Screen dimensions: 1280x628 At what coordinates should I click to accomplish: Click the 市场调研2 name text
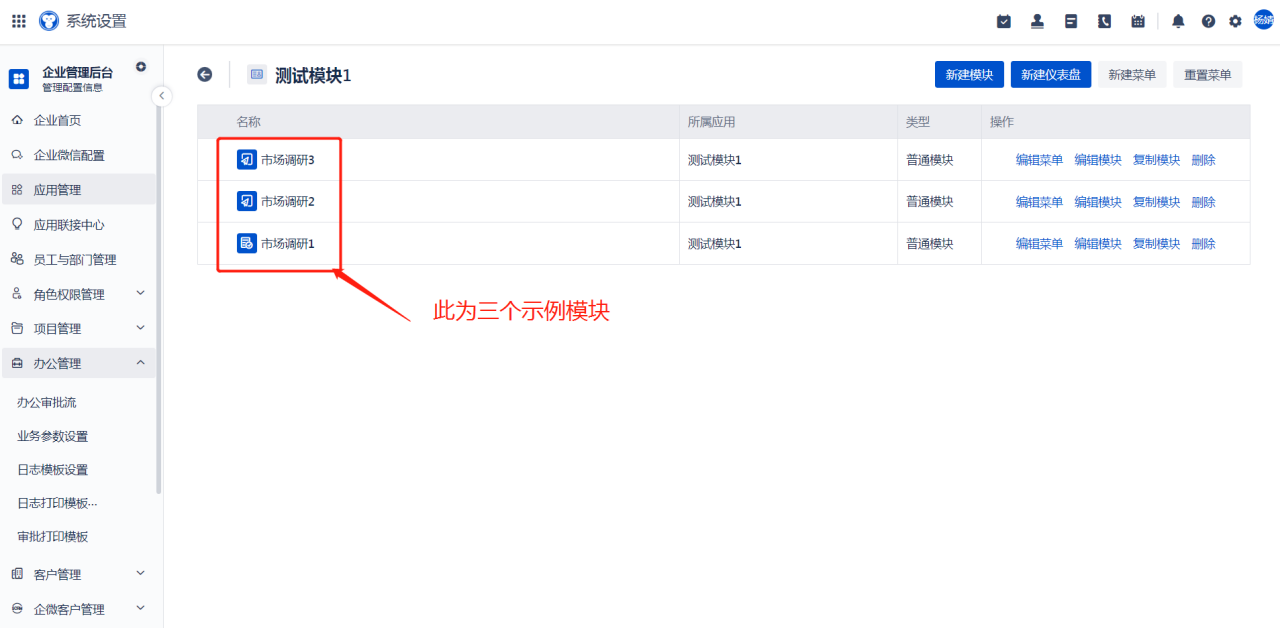[288, 202]
